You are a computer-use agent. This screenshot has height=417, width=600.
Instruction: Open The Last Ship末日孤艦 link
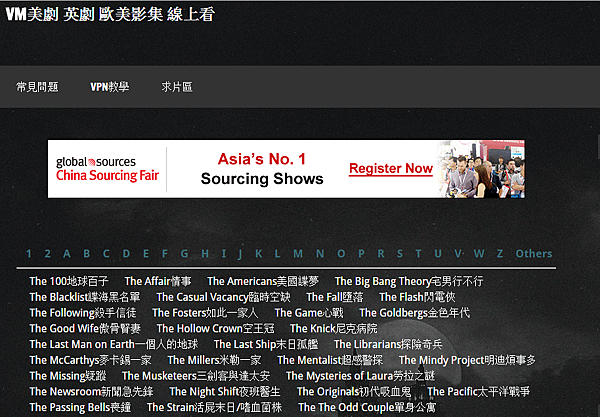(x=266, y=344)
